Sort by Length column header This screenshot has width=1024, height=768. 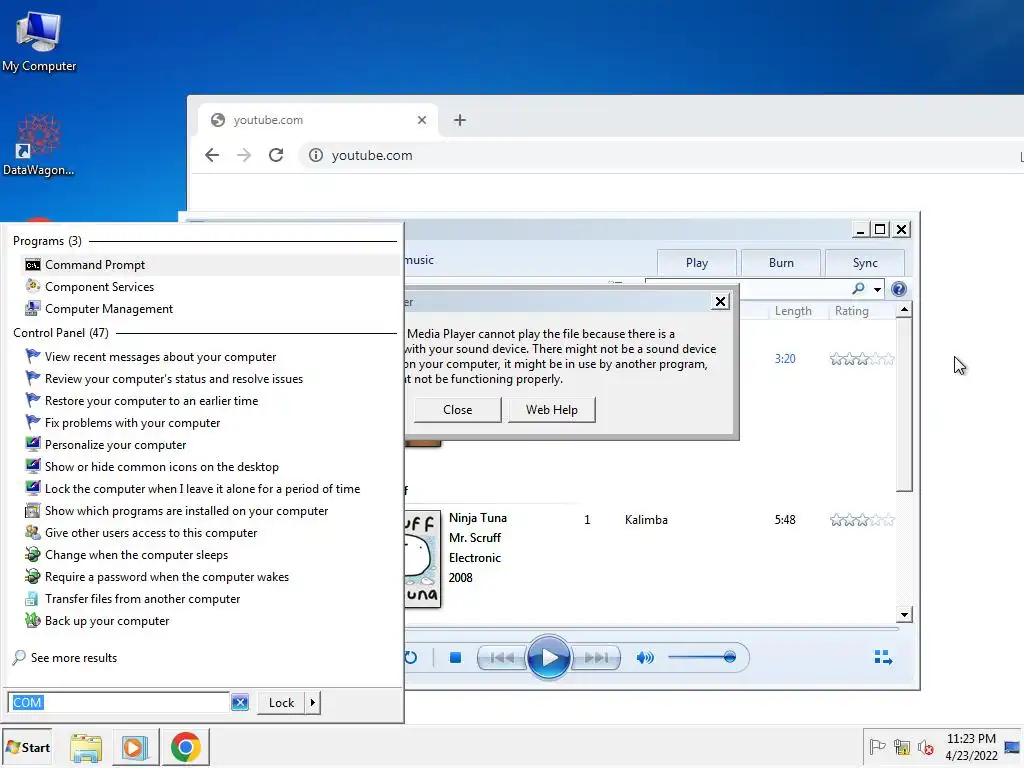tap(793, 311)
